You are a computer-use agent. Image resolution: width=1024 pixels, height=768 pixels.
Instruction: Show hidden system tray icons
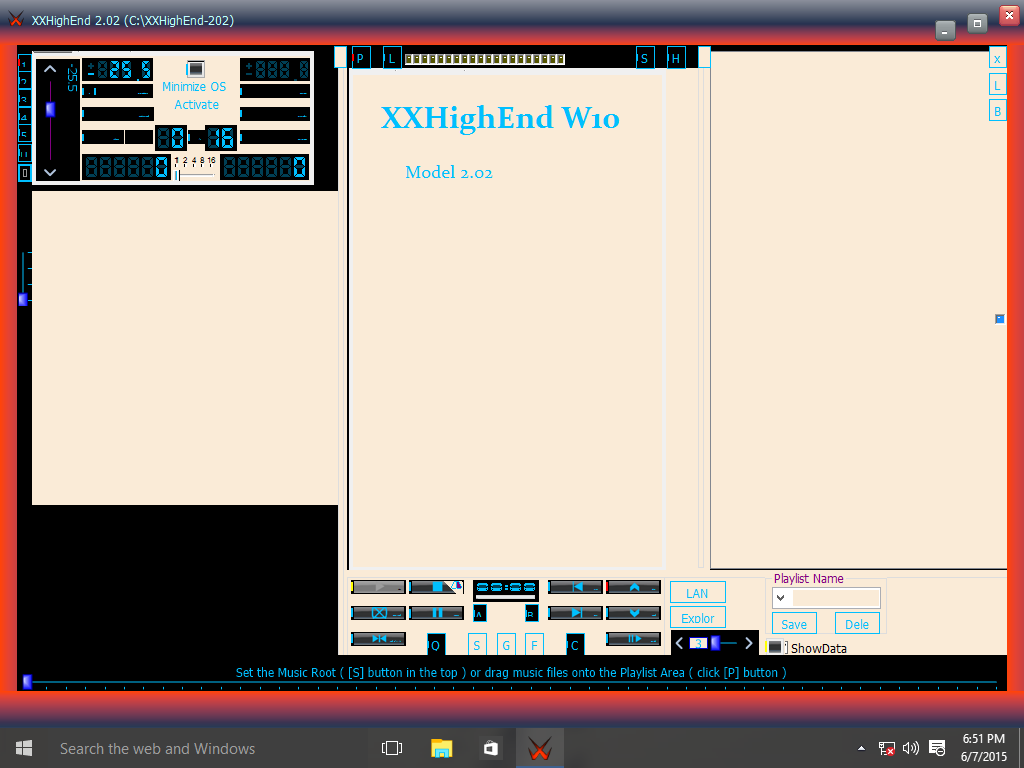point(861,748)
